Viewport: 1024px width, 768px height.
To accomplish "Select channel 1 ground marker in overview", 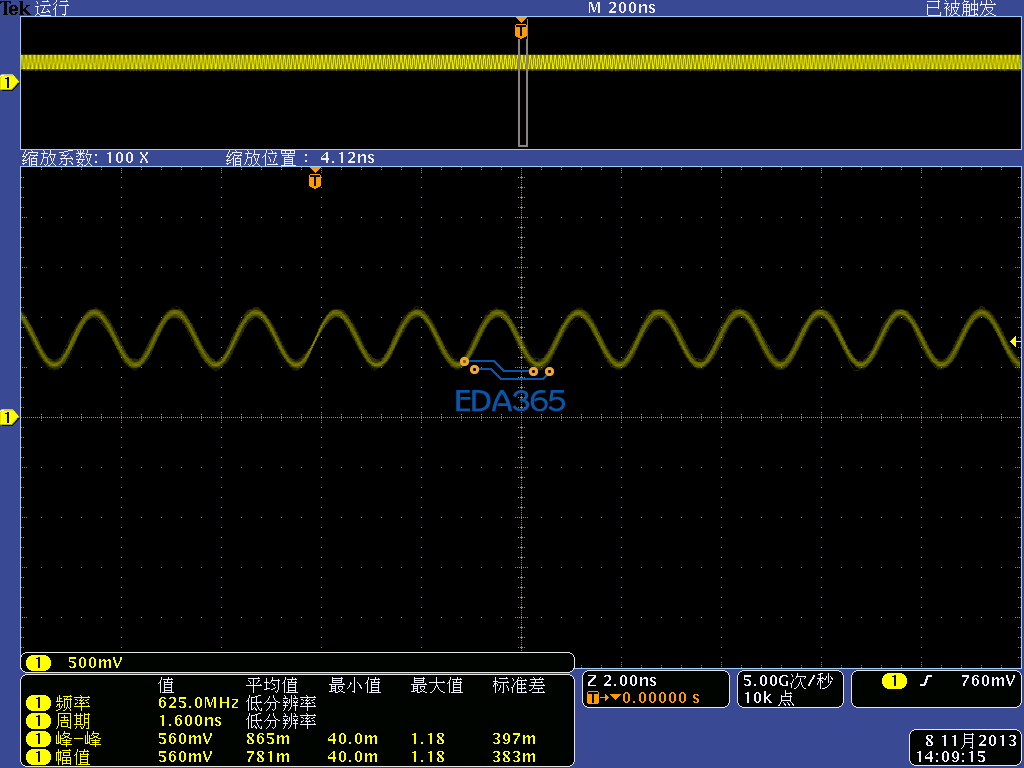I will coord(9,83).
